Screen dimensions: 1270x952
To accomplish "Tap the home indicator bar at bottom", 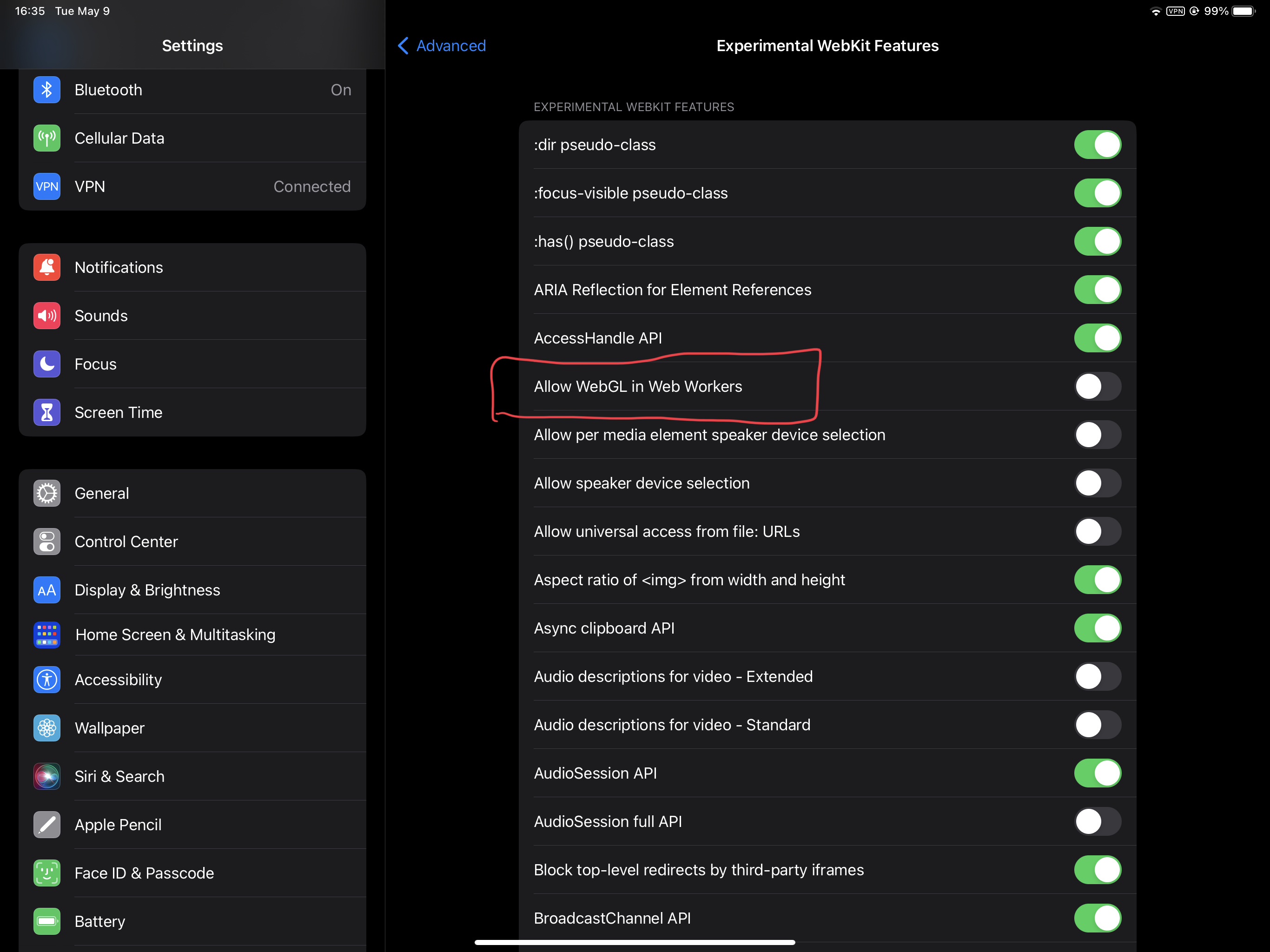I will click(635, 942).
